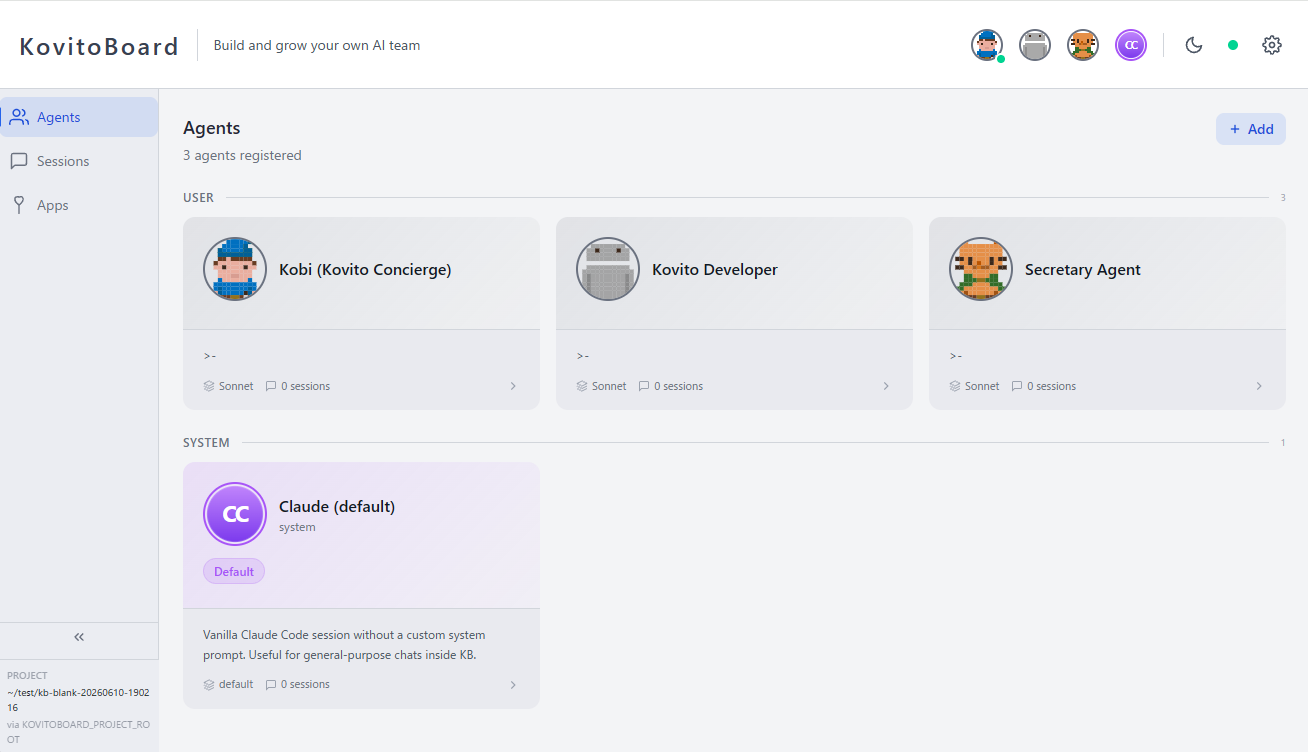The width and height of the screenshot is (1308, 752).
Task: Click default model icon on Claude card
Action: (209, 685)
